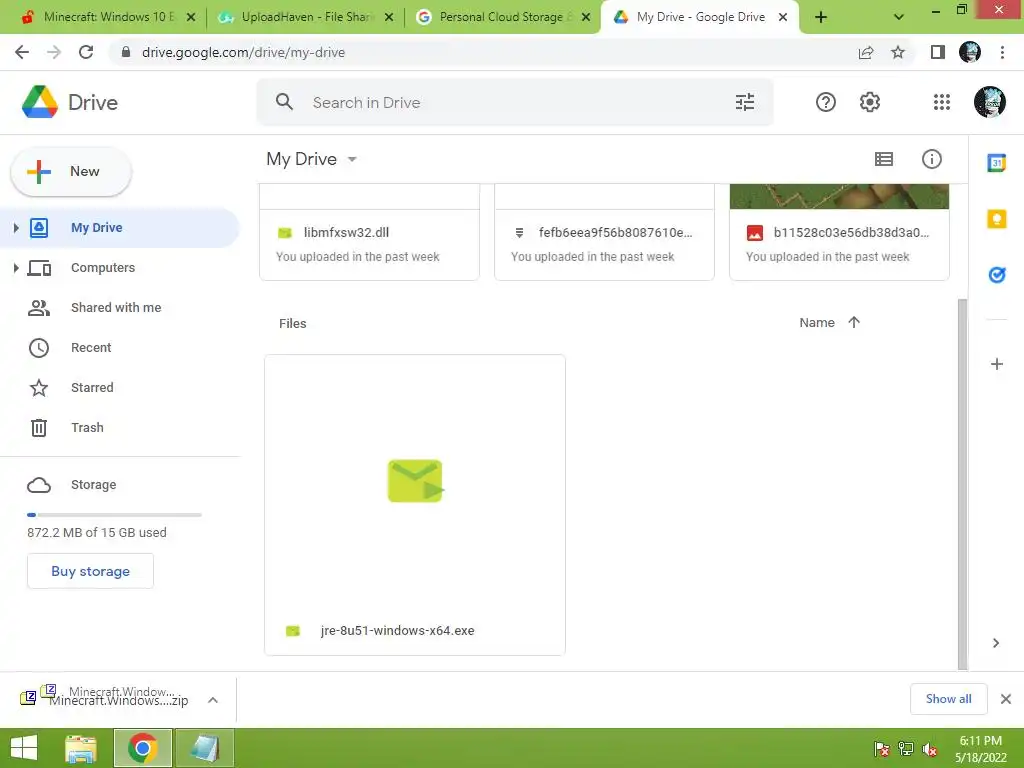The height and width of the screenshot is (768, 1024).
Task: Click Buy storage button
Action: 90,571
